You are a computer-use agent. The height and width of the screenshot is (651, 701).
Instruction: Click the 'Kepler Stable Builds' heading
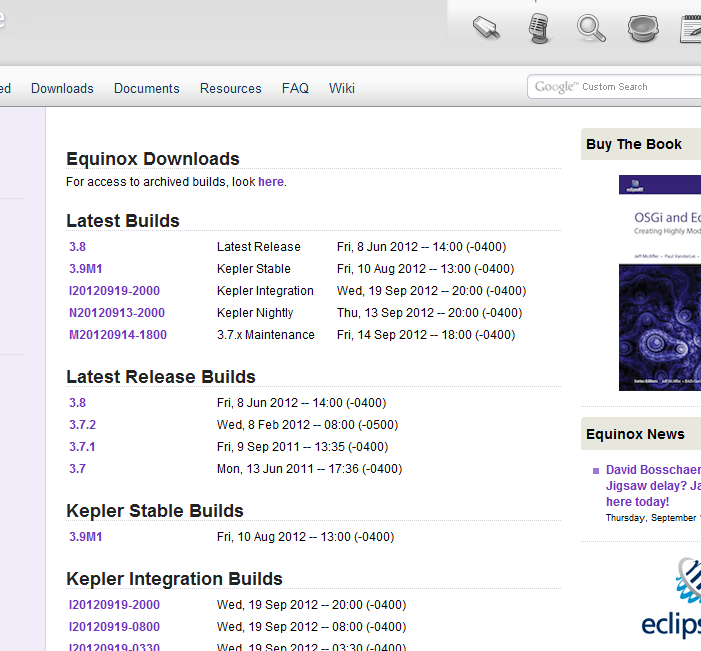pyautogui.click(x=155, y=511)
